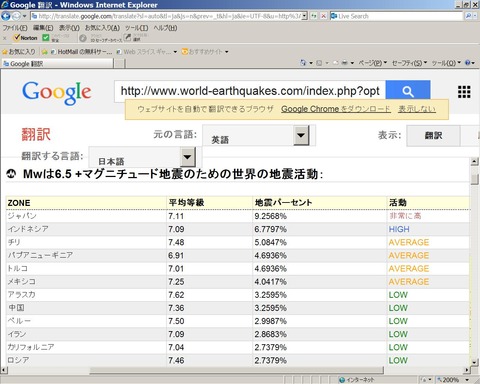This screenshot has height=384, width=480.
Task: Click the Refresh page icon
Action: click(313, 16)
